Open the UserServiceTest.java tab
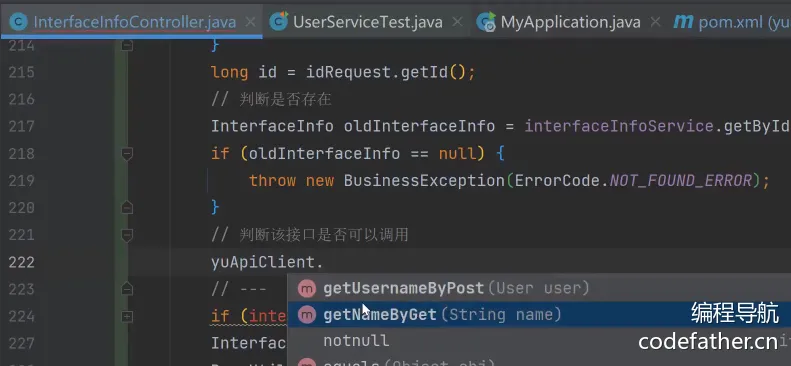The width and height of the screenshot is (791, 366). coord(368,22)
